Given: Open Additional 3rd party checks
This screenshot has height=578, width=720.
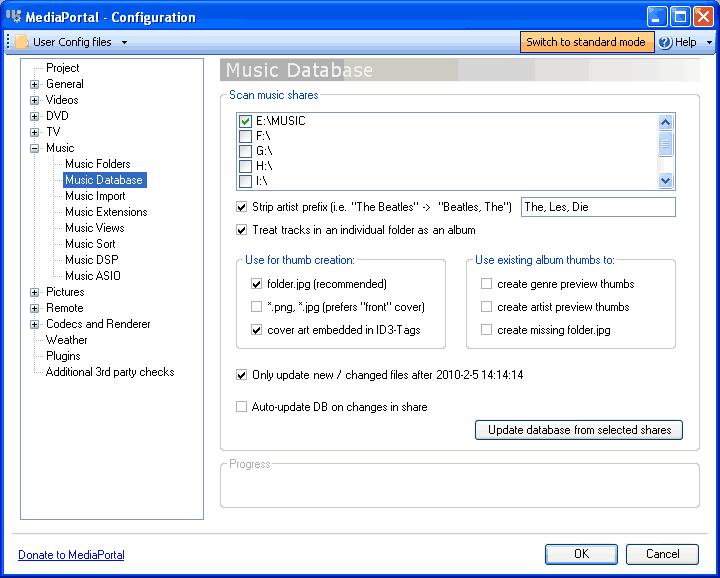Looking at the screenshot, I should pos(110,372).
